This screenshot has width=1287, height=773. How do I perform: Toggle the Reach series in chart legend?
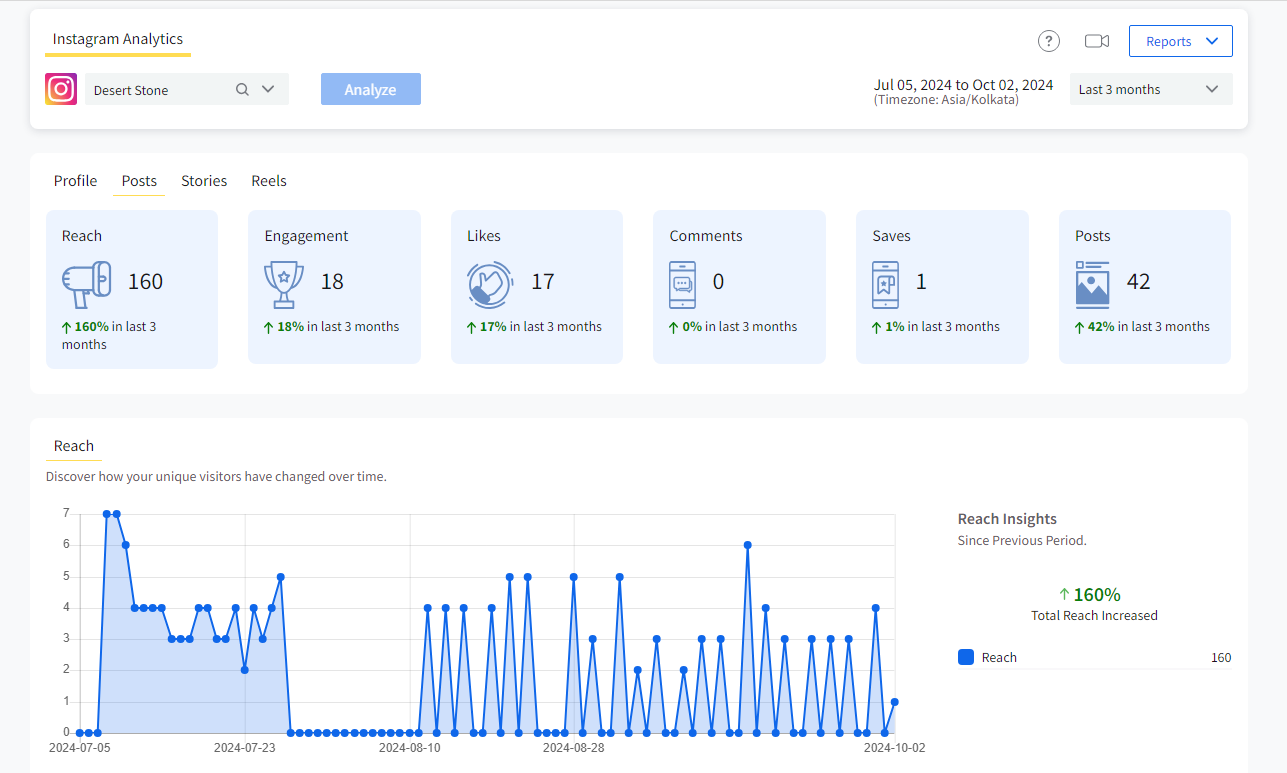(x=999, y=657)
